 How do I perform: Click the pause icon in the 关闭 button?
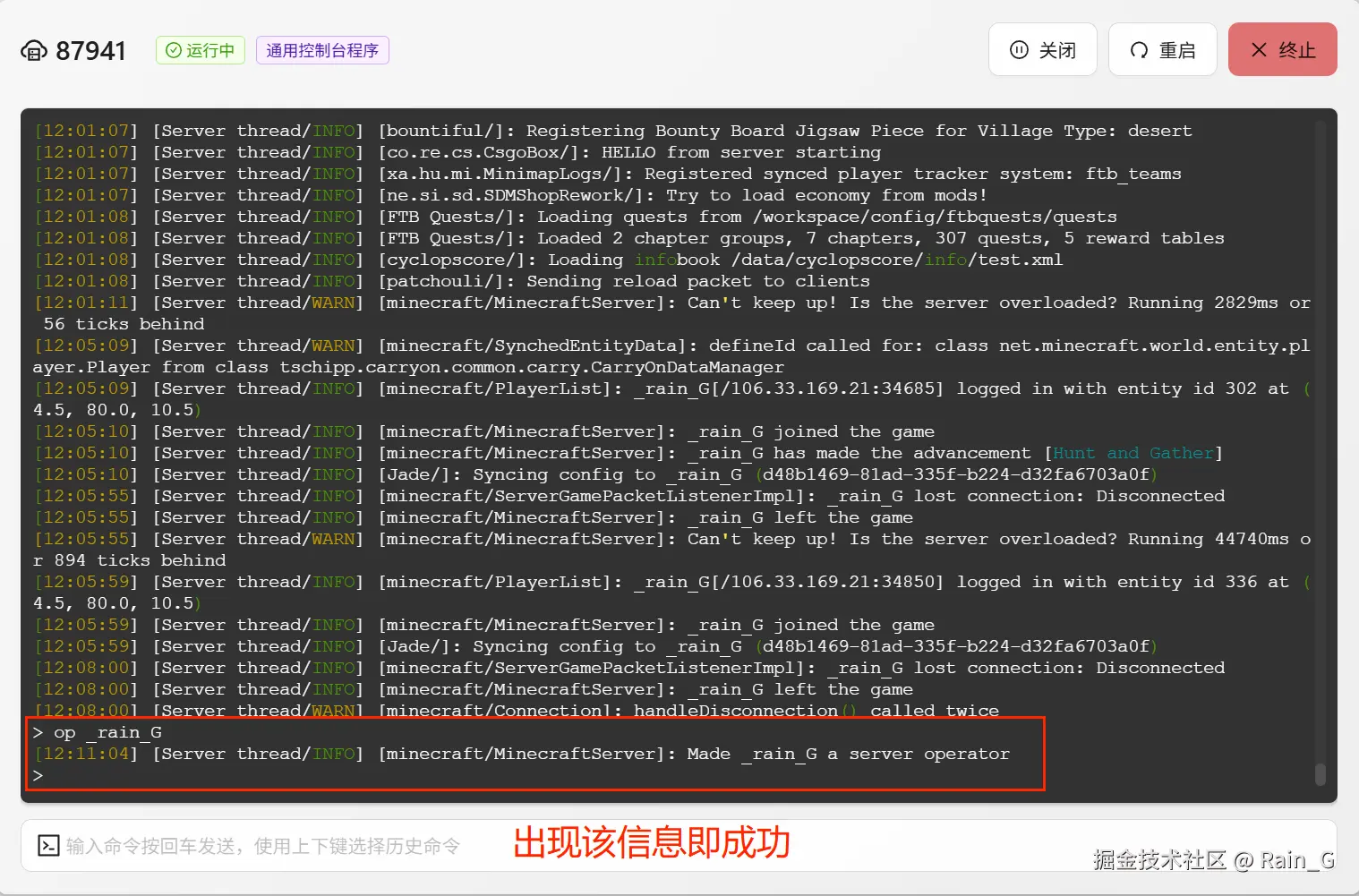click(x=1019, y=50)
